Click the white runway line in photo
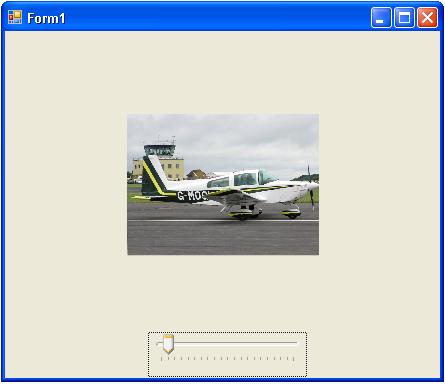Viewport: 445px width, 384px height. coord(223,221)
